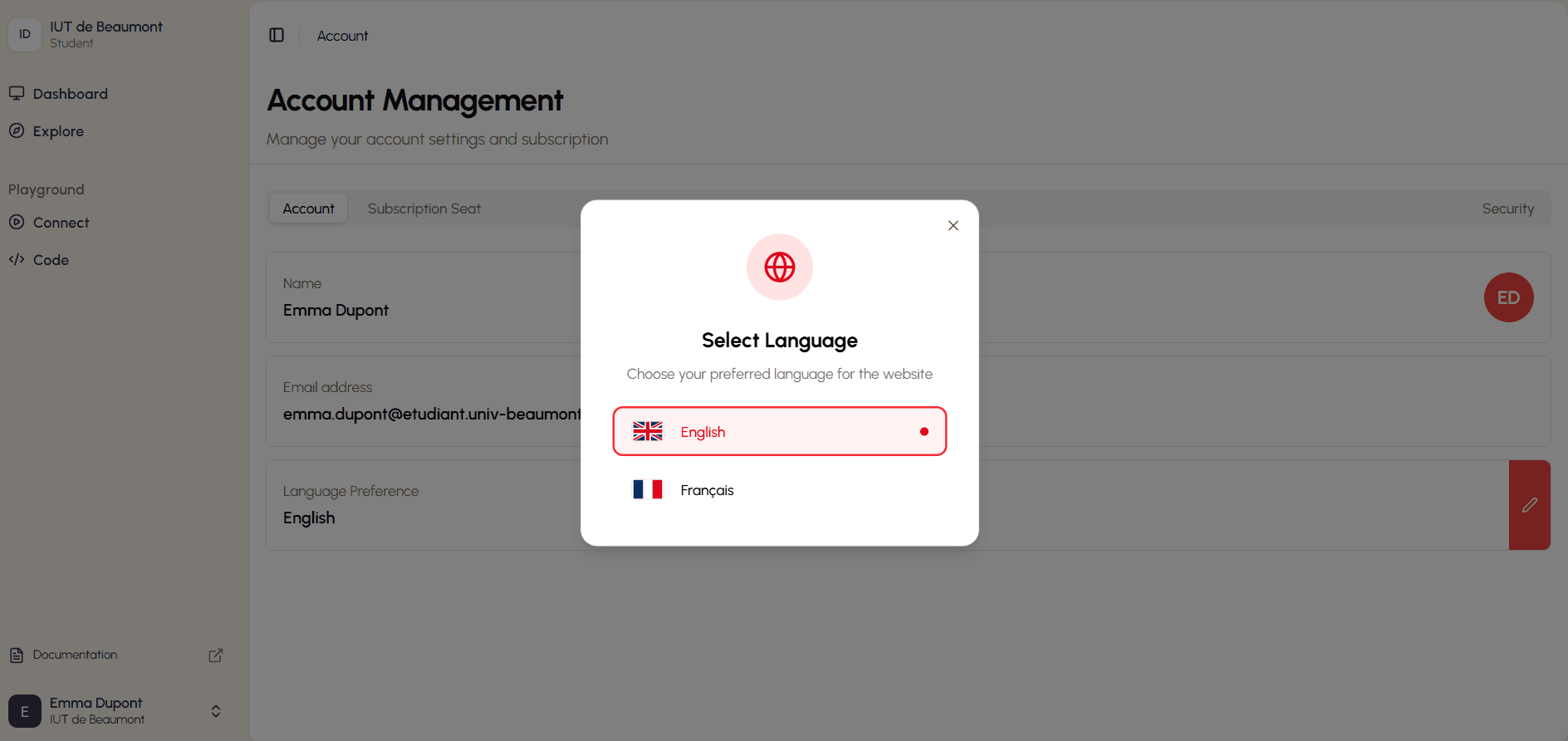Click the Connect play-circle icon
Image resolution: width=1568 pixels, height=741 pixels.
click(x=17, y=222)
